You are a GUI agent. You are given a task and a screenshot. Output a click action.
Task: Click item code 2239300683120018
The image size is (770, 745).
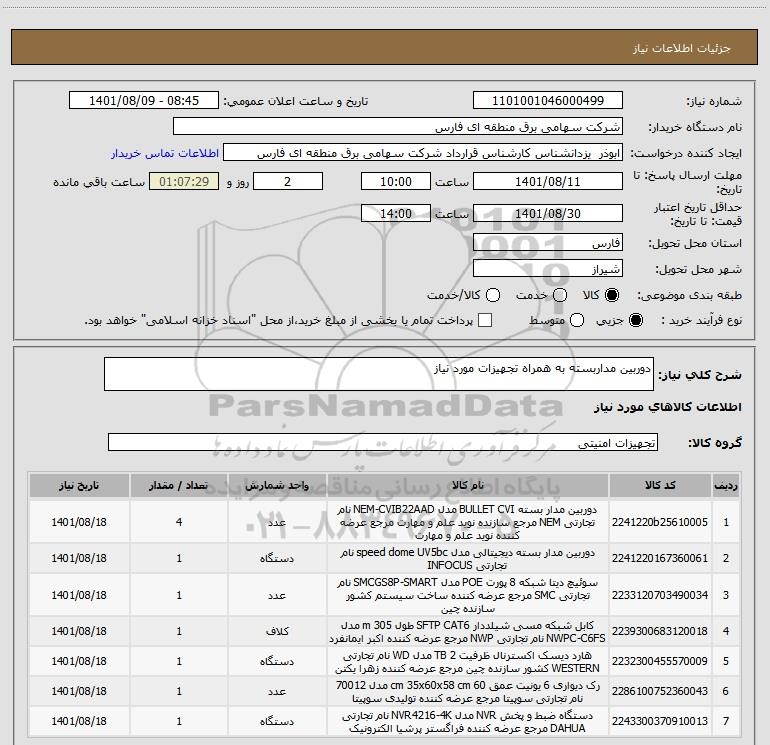660,631
